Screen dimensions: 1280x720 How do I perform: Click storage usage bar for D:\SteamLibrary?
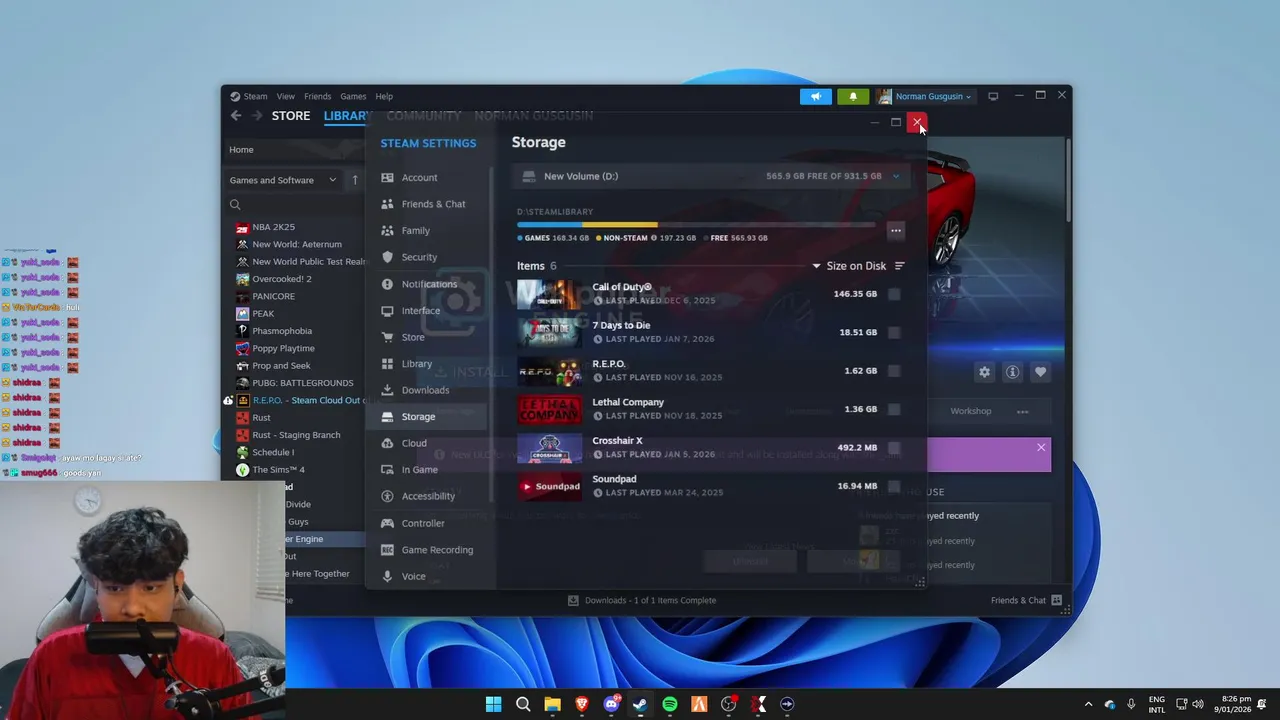pos(697,225)
